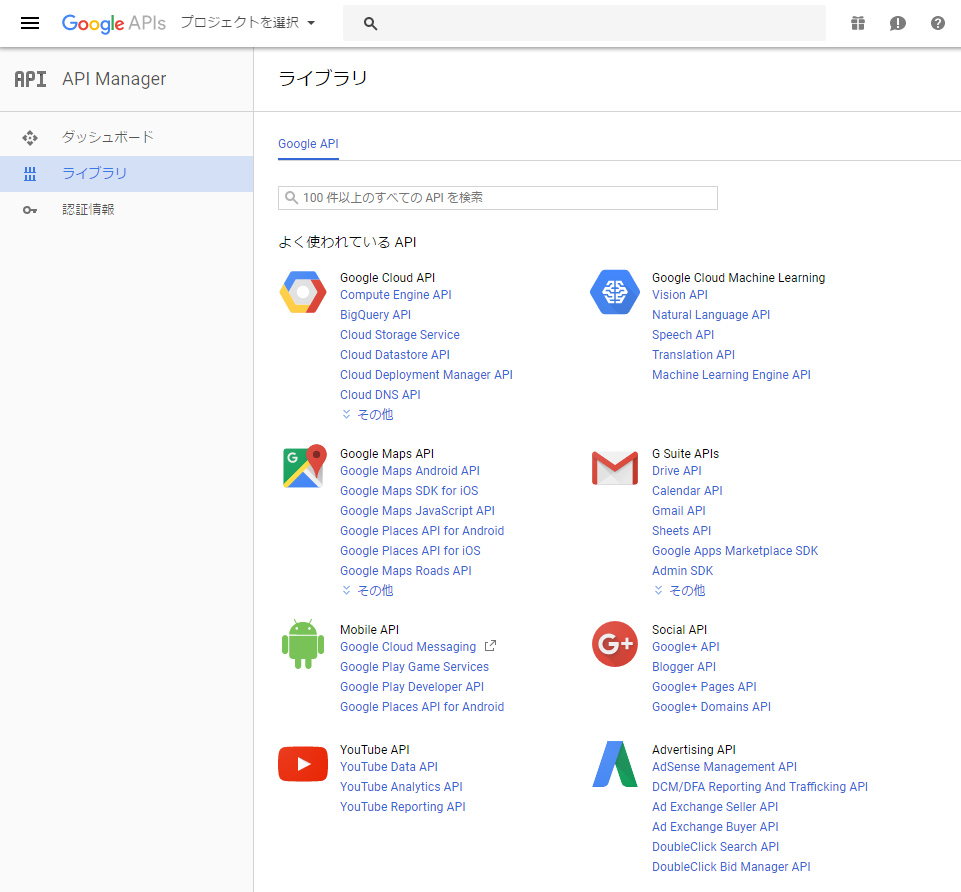This screenshot has height=892, width=961.
Task: Open BigQuery API link
Action: tap(376, 315)
